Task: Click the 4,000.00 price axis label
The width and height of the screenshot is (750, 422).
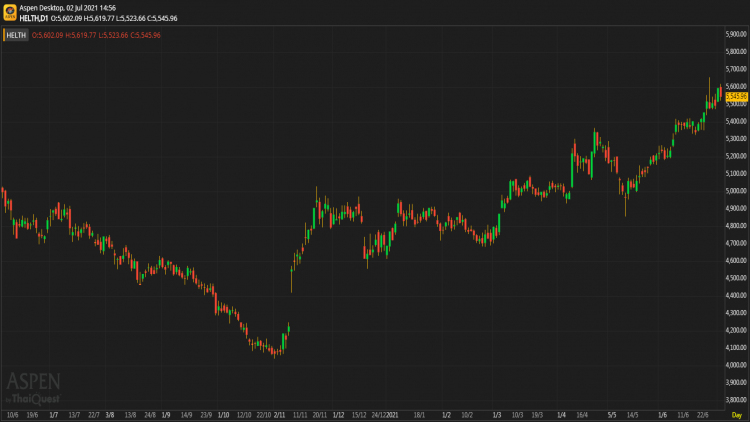Action: [736, 365]
